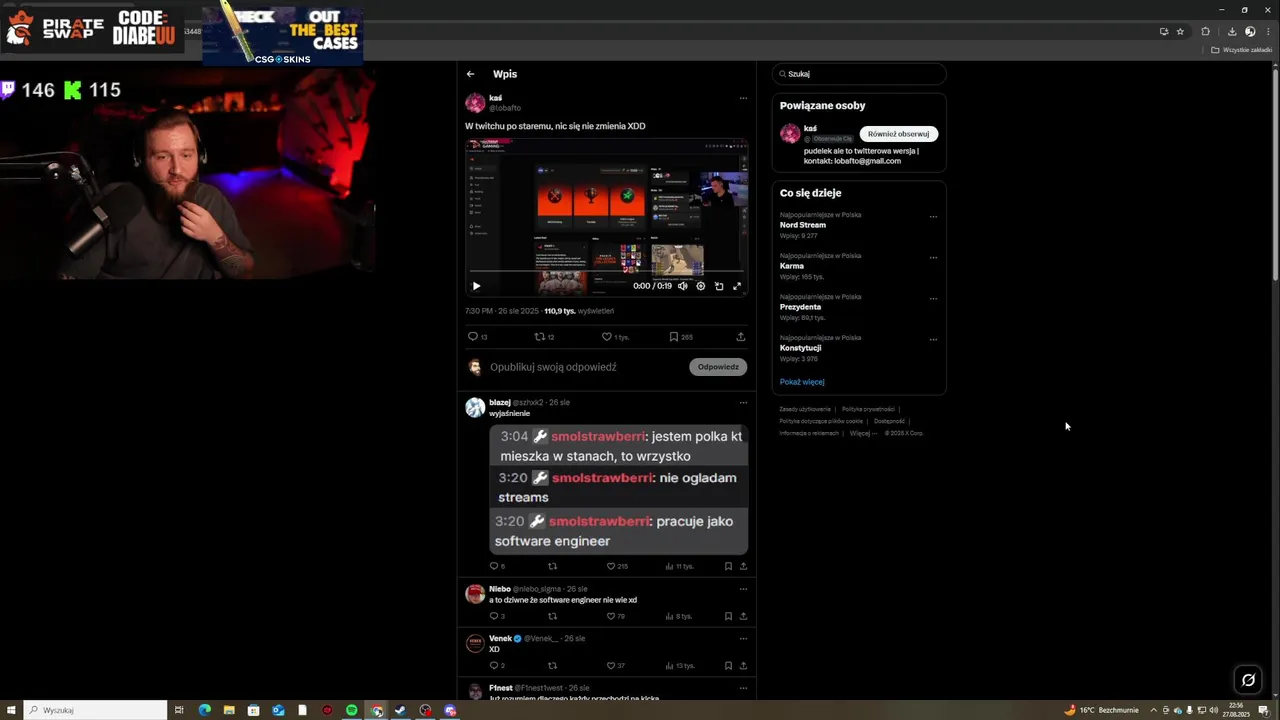Repost Venek's reply
The width and height of the screenshot is (1280, 720).
point(552,665)
